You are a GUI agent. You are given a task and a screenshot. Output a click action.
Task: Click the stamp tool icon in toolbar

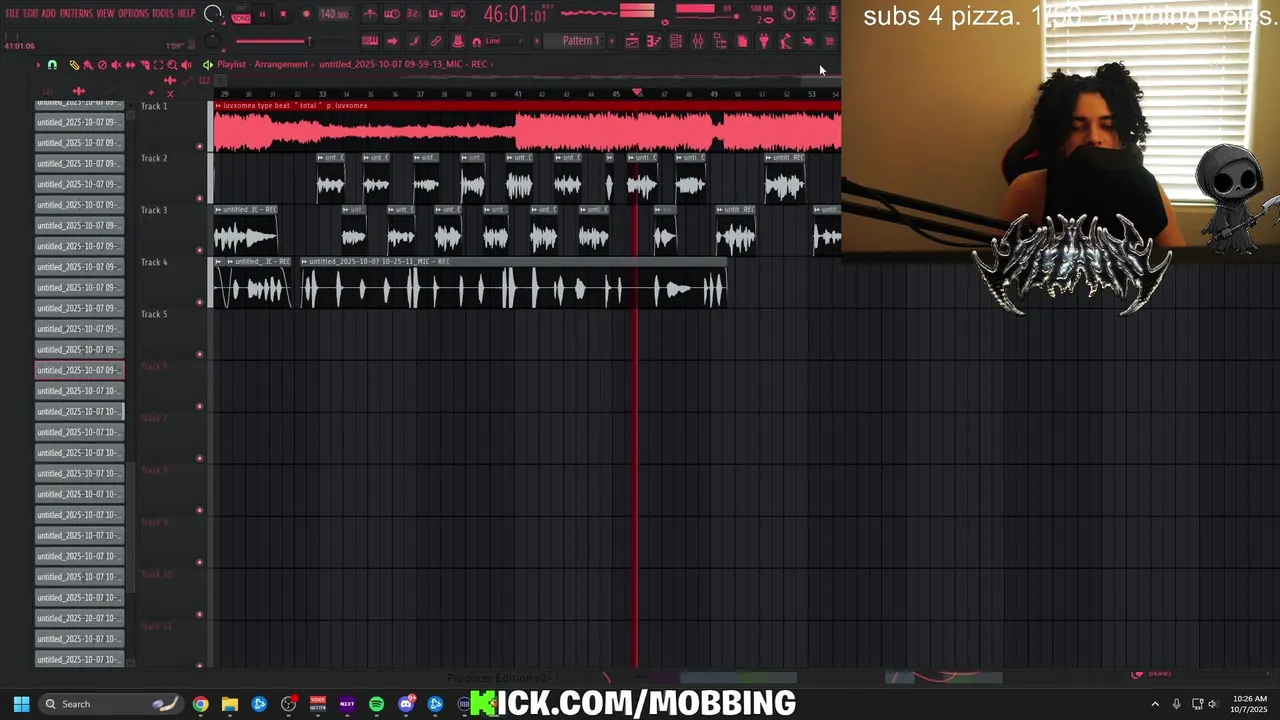[458, 41]
